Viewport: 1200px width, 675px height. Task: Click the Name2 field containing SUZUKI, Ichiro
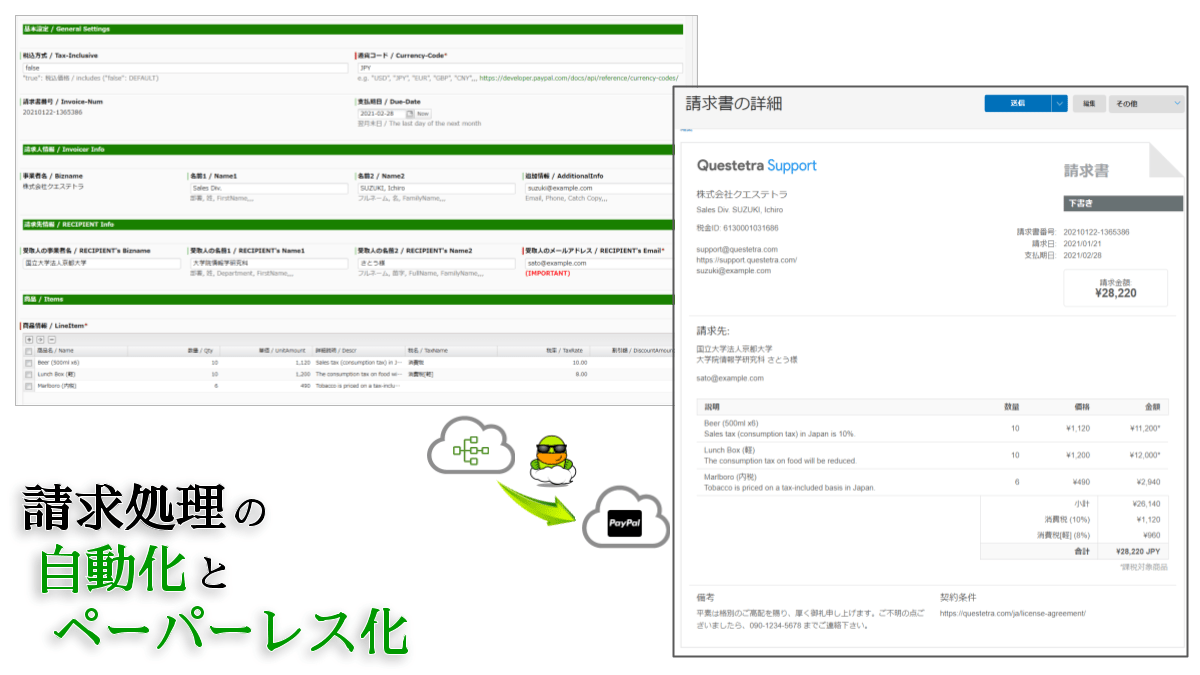pyautogui.click(x=436, y=187)
